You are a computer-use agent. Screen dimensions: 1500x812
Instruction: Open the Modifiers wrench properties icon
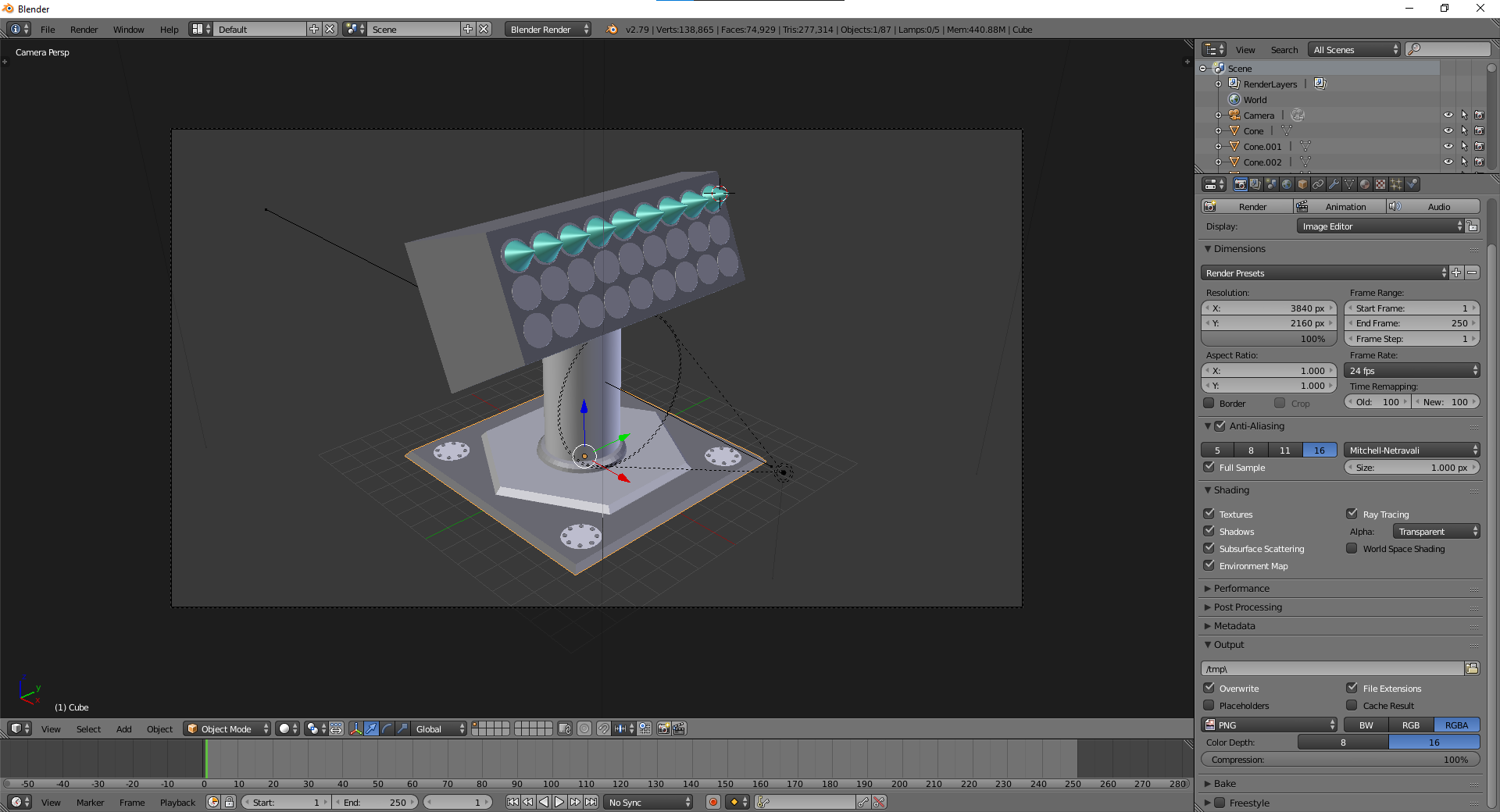(1334, 184)
